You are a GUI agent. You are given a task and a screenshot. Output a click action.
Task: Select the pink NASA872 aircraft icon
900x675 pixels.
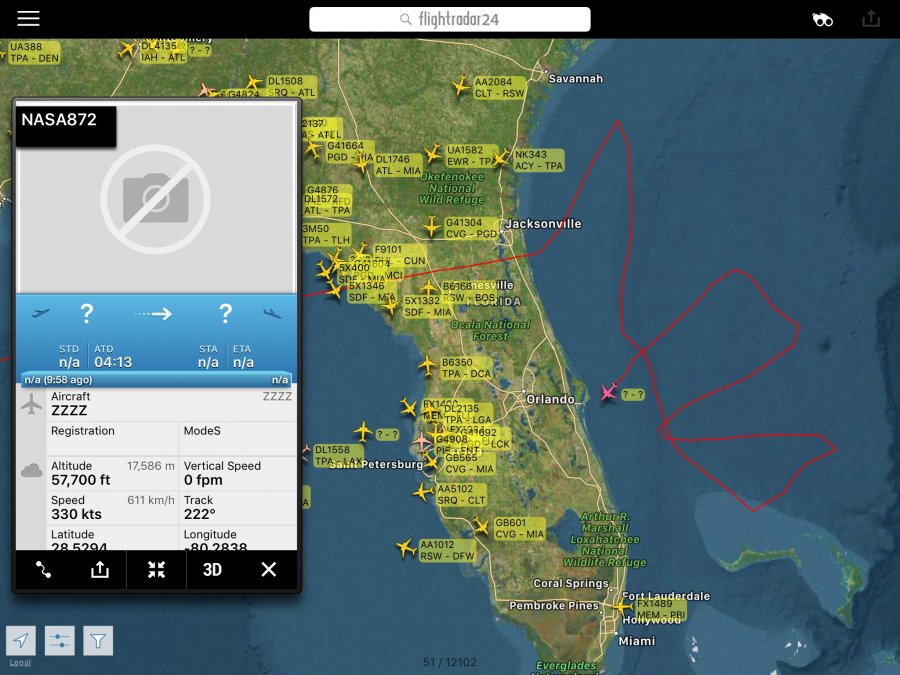pos(608,391)
